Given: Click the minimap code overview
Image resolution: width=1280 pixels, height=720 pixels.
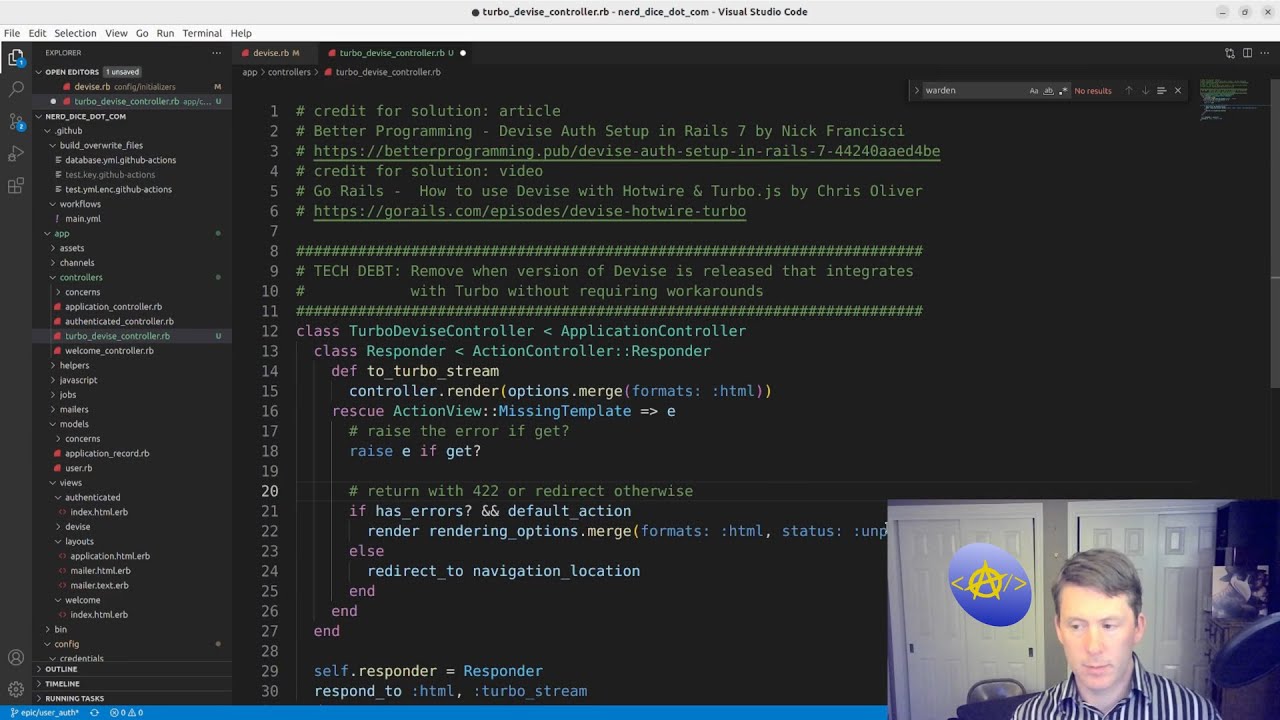Looking at the screenshot, I should pos(1232,100).
